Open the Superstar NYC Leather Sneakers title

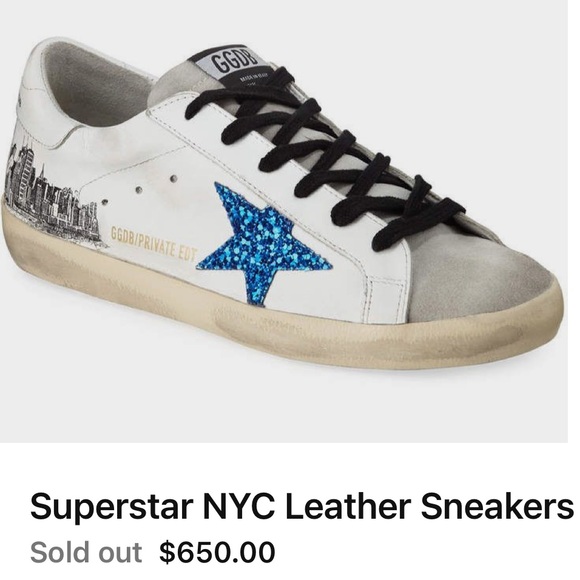(302, 506)
